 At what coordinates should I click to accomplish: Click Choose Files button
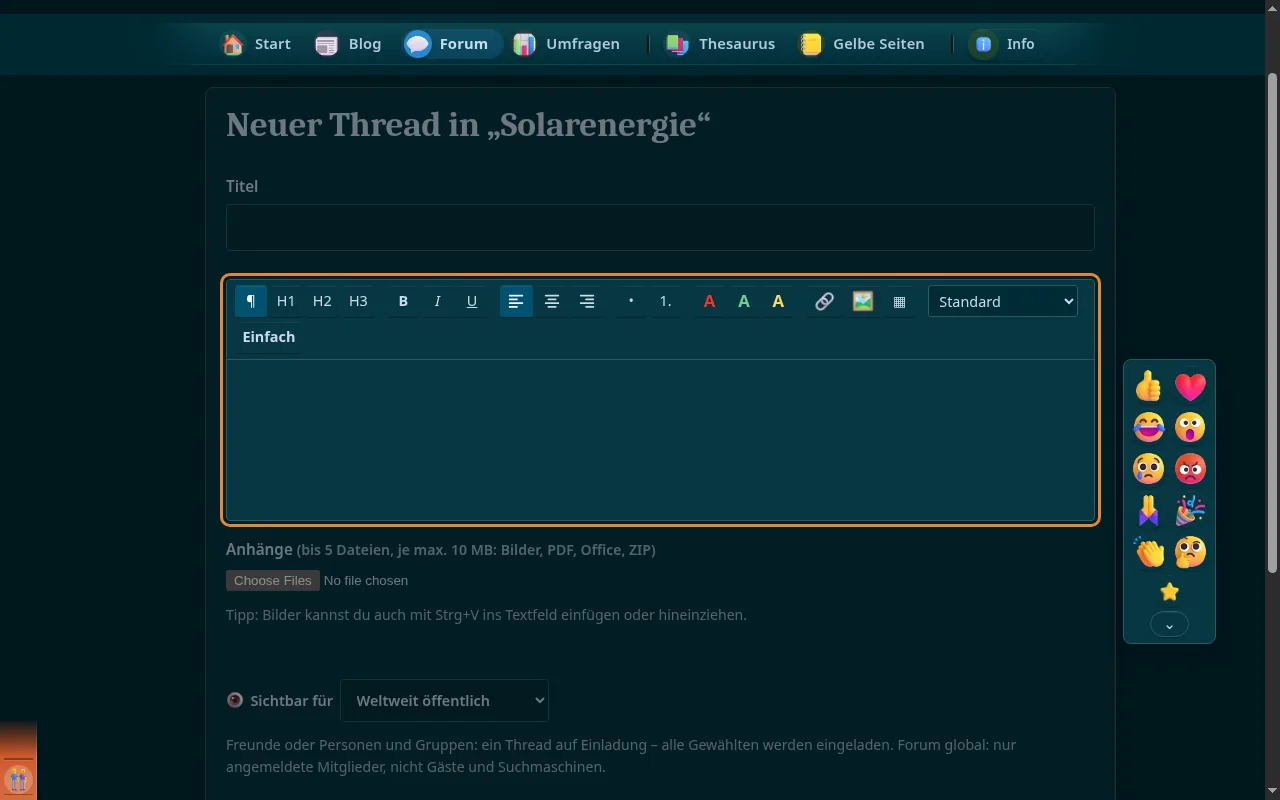[272, 580]
